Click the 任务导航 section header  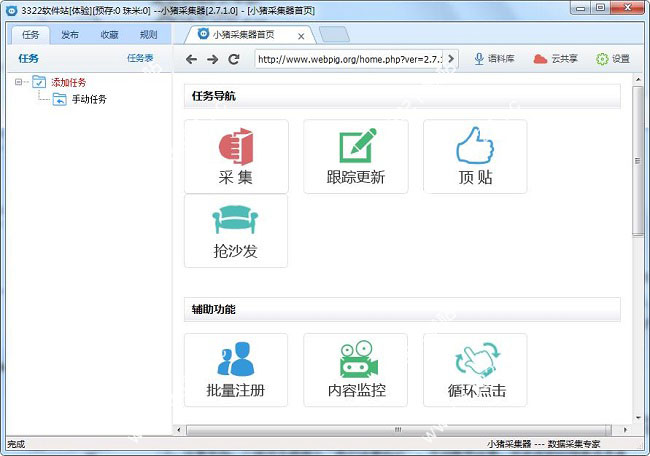click(402, 96)
